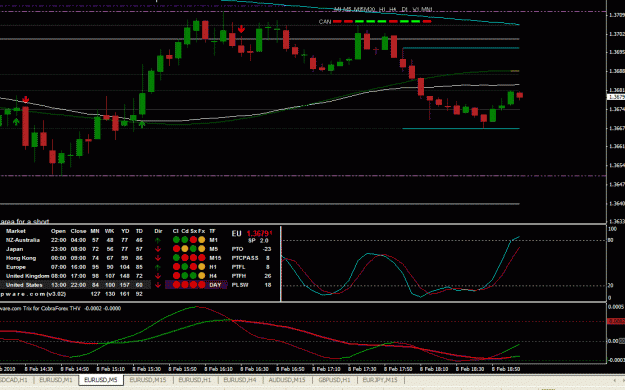Click the green up arrow under the moving average crossover
The image size is (625, 390).
tap(142, 124)
